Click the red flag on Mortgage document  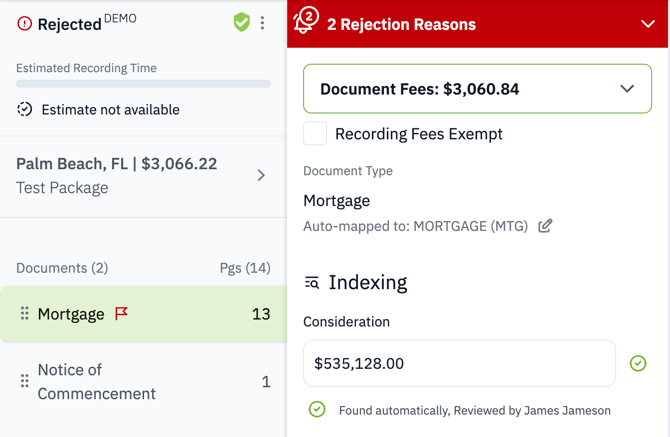pos(121,314)
